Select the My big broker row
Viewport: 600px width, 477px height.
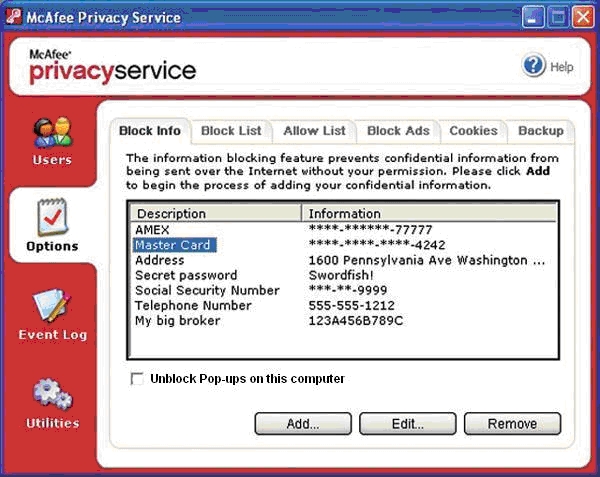click(x=343, y=321)
